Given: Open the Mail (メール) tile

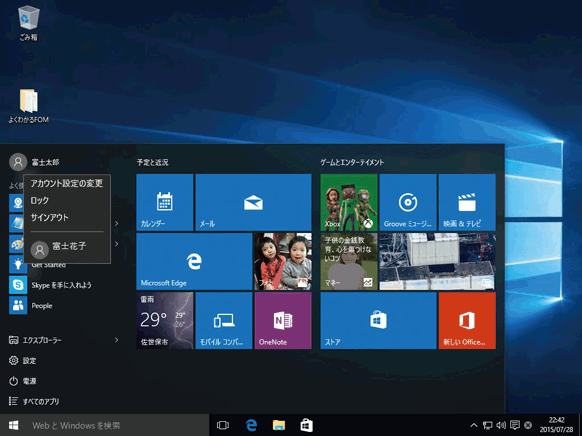Looking at the screenshot, I should pos(253,202).
